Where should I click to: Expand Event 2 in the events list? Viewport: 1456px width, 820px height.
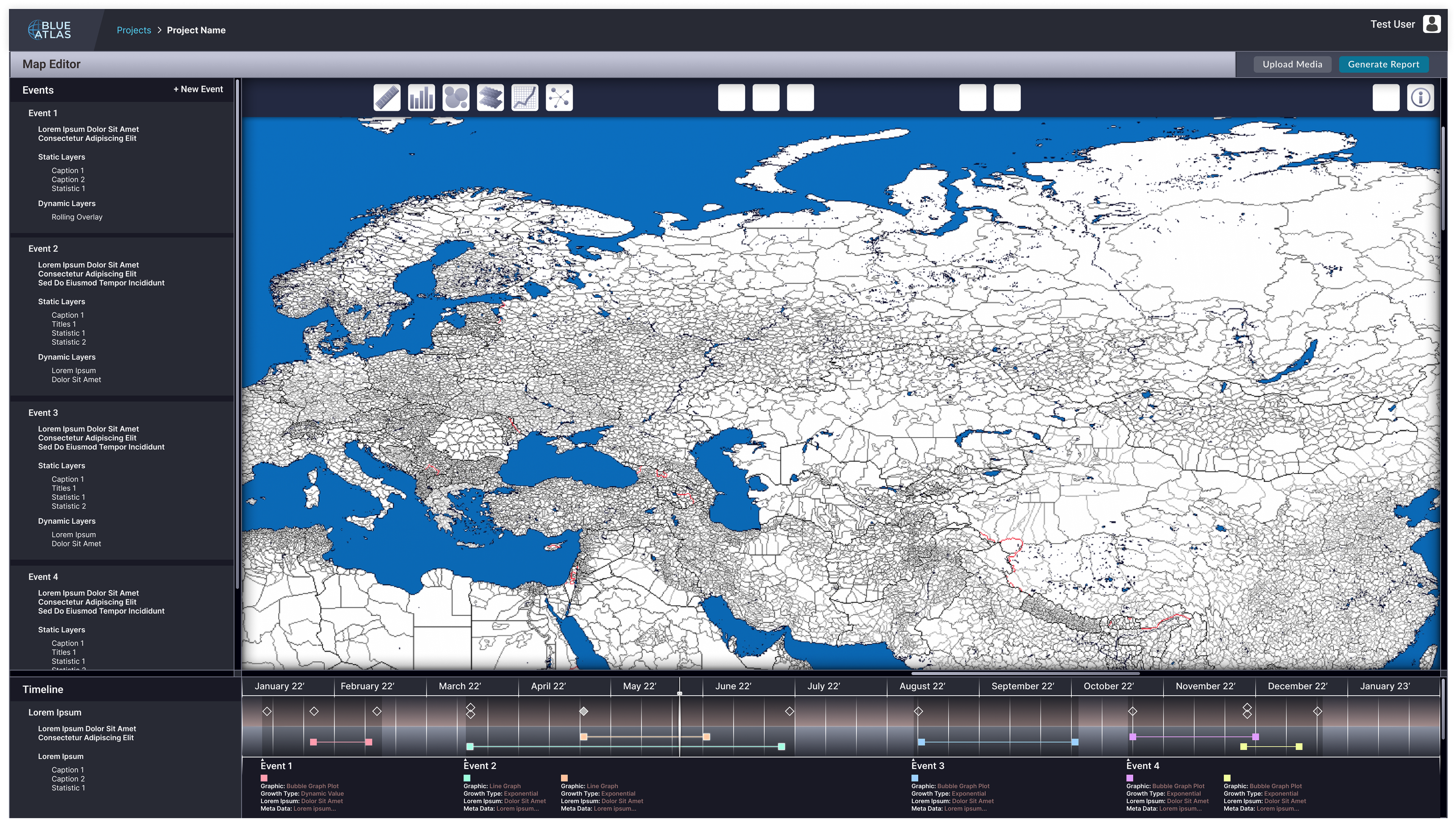click(43, 249)
